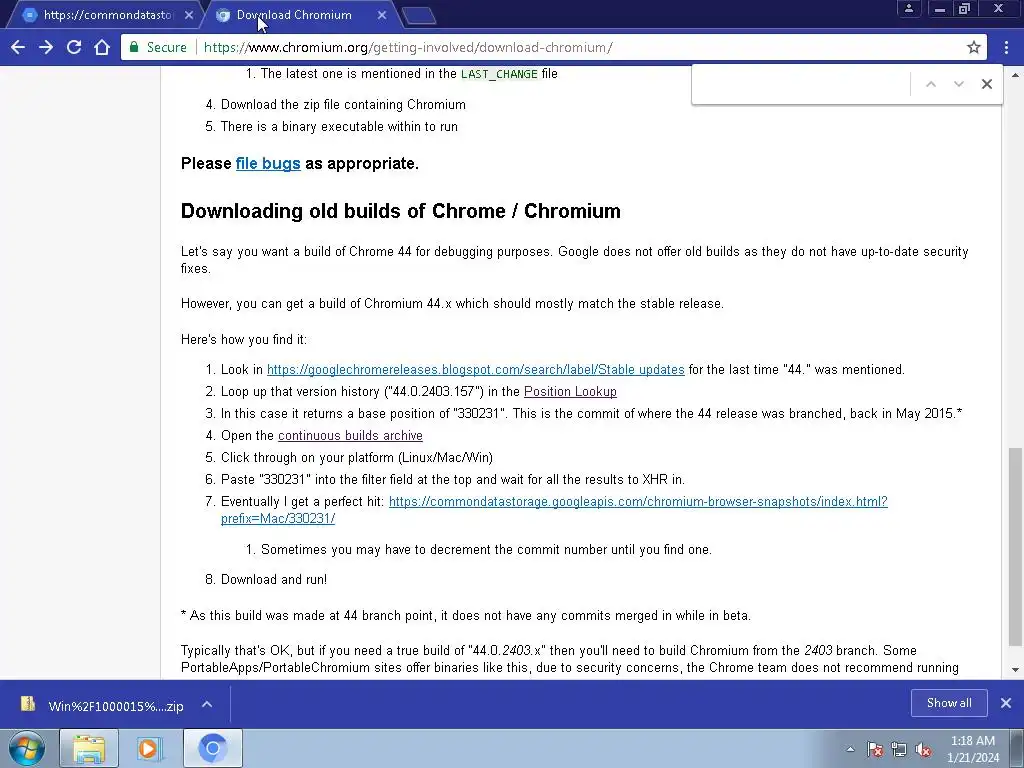Open the browser home page
The height and width of the screenshot is (768, 1024).
[102, 47]
